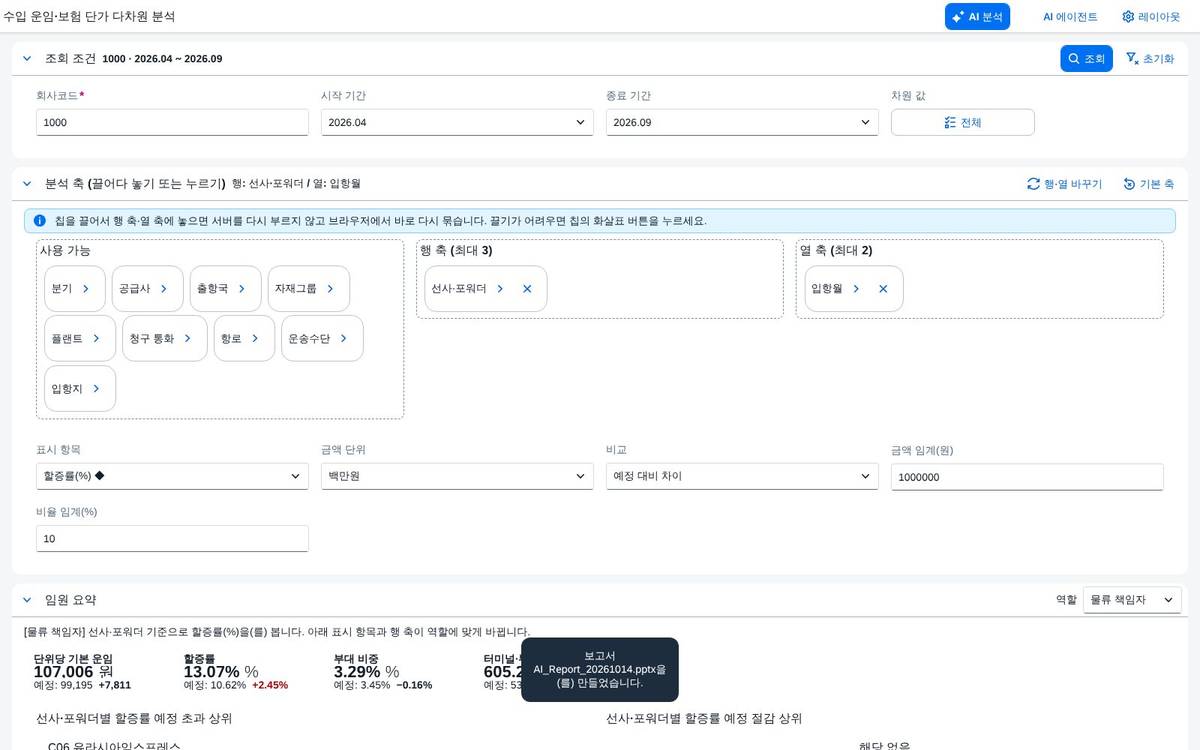Collapse the 임원 요약 section

tap(27, 600)
